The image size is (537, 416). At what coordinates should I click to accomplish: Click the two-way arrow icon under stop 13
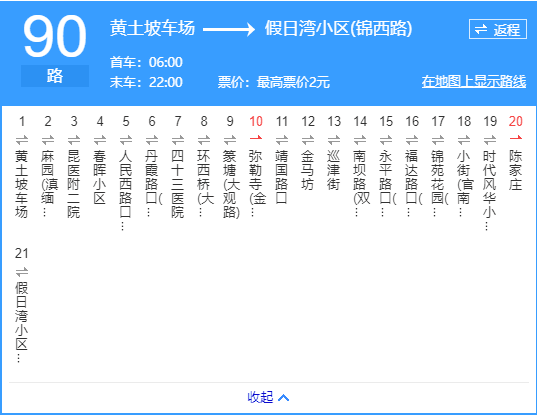[334, 140]
